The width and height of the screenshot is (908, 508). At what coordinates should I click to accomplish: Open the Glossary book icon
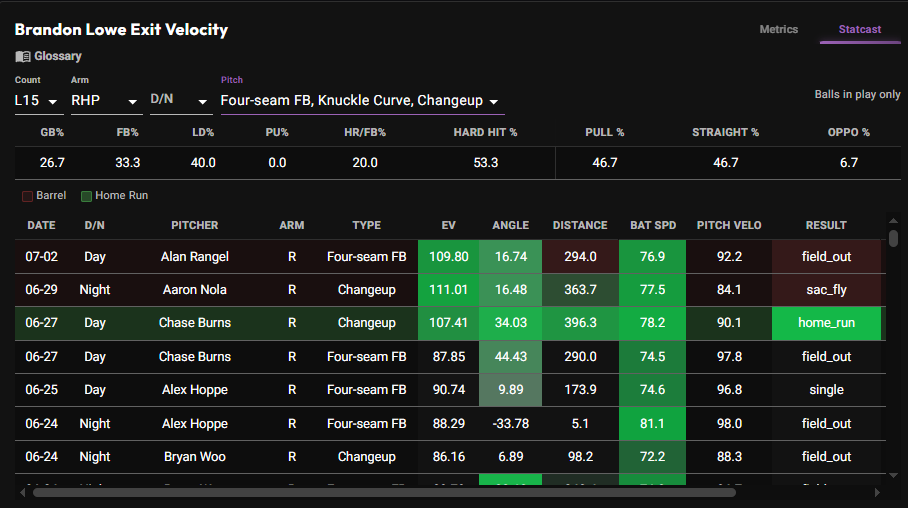pos(23,56)
